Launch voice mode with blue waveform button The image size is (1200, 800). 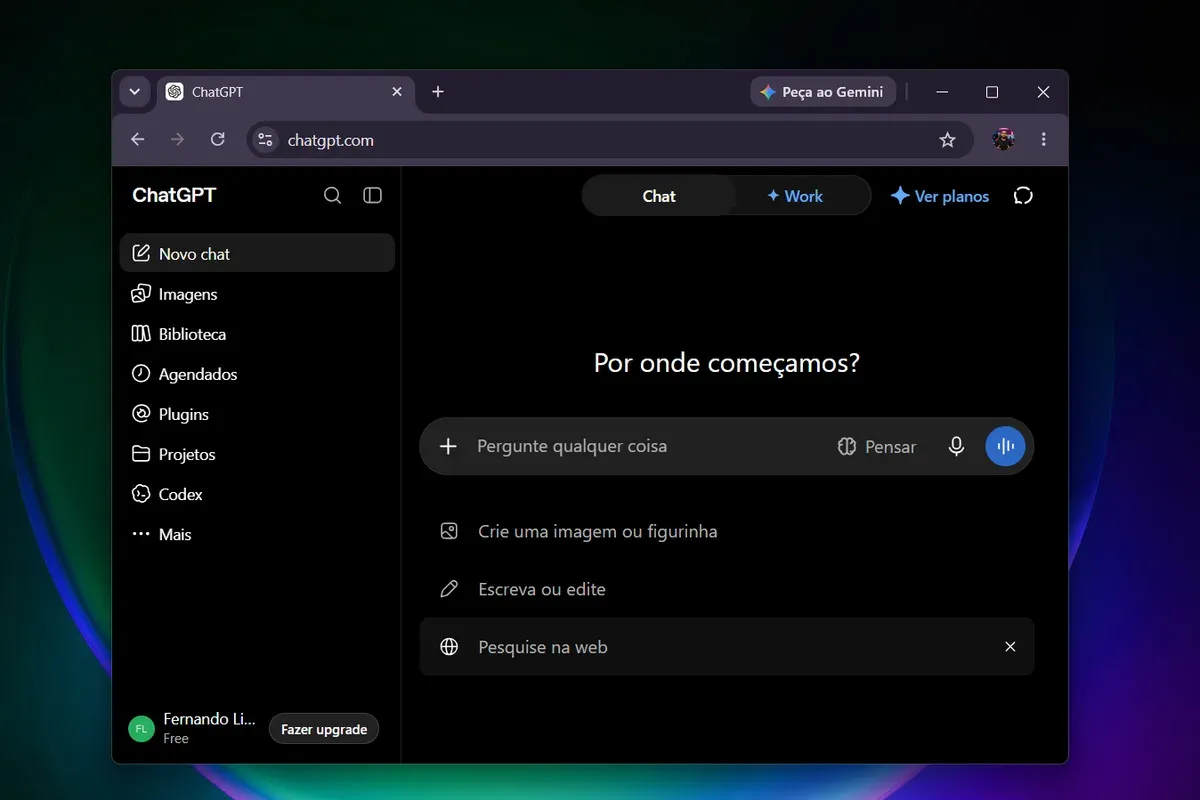tap(1006, 446)
